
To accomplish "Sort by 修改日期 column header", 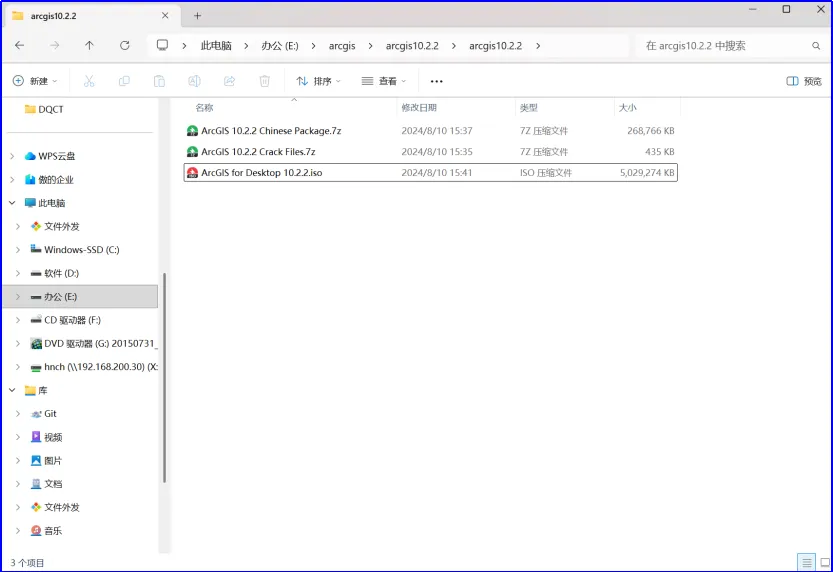I will coord(419,108).
